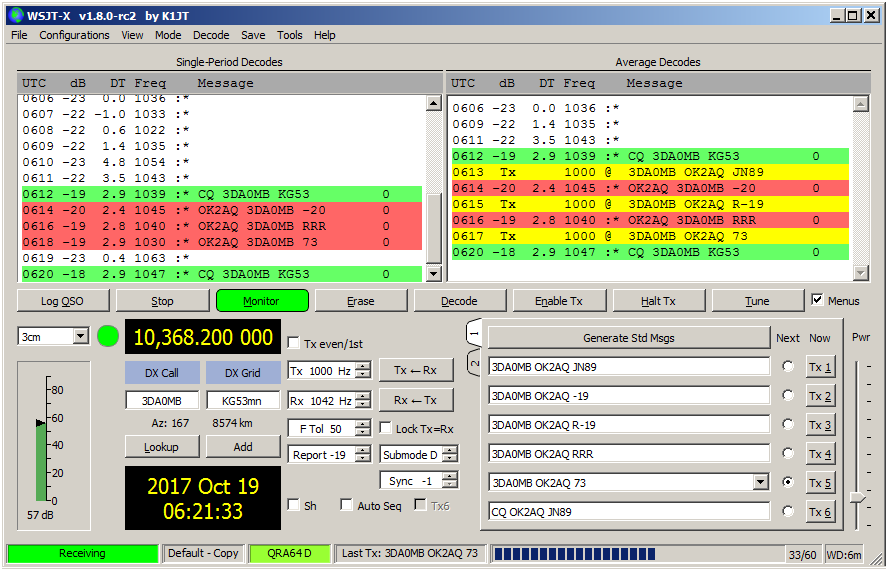Select Next radio for Tx 5 message

(787, 482)
